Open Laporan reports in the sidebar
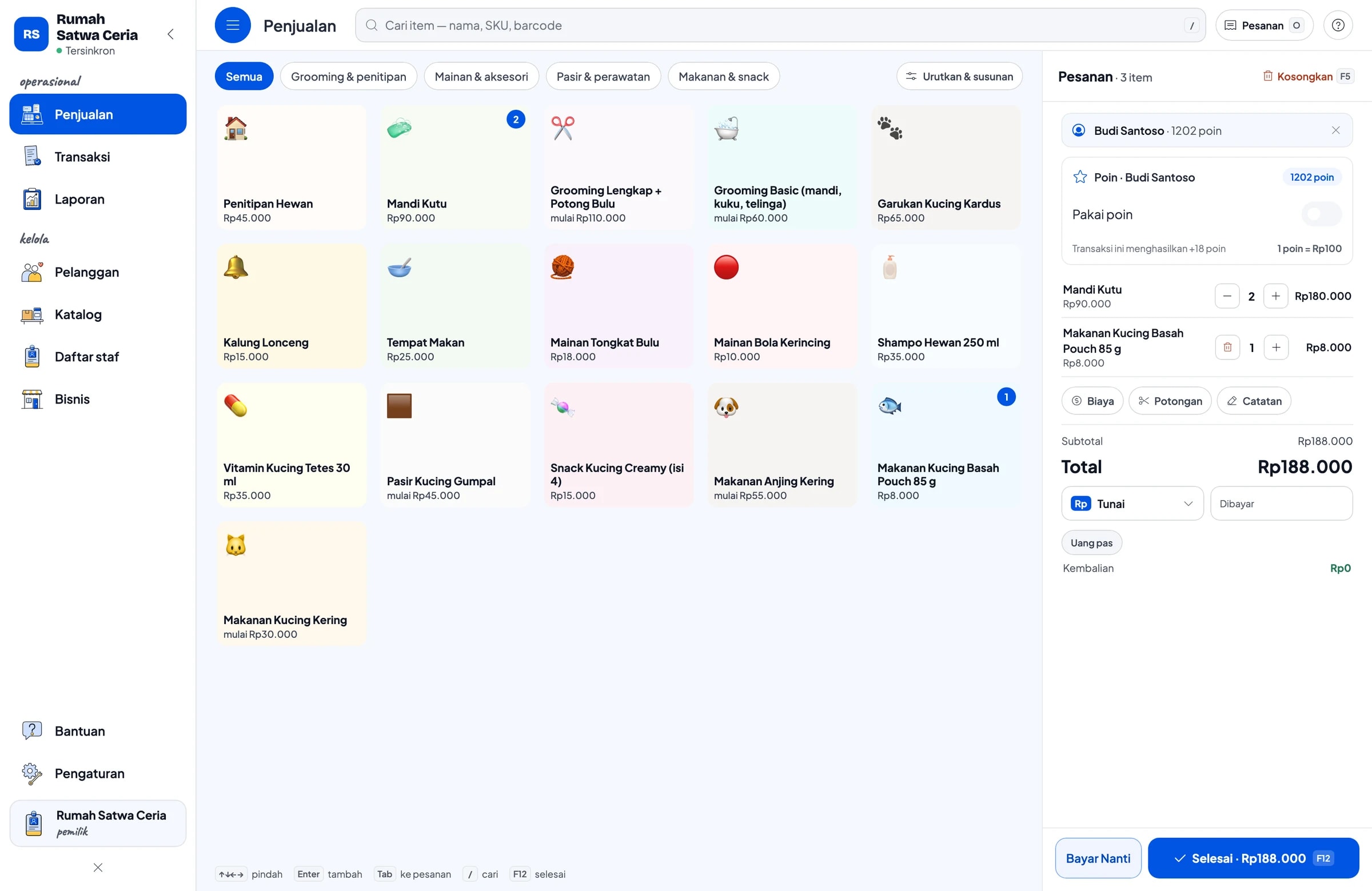The image size is (1372, 891). click(98, 199)
